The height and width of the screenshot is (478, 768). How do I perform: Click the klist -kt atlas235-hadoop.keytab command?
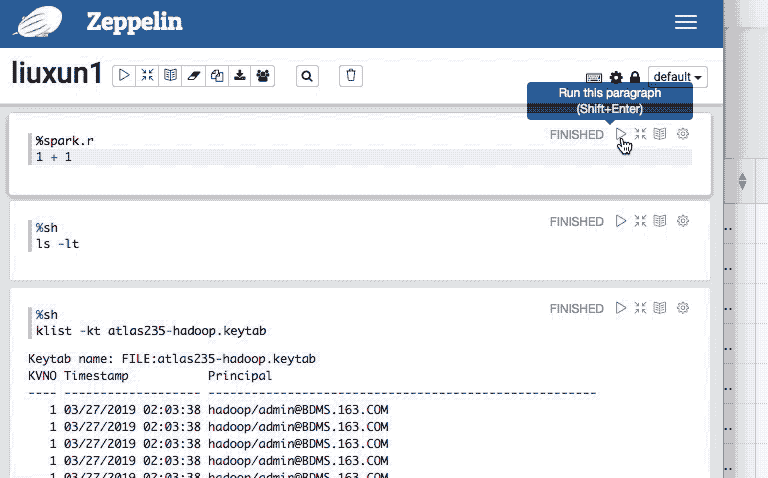point(151,331)
